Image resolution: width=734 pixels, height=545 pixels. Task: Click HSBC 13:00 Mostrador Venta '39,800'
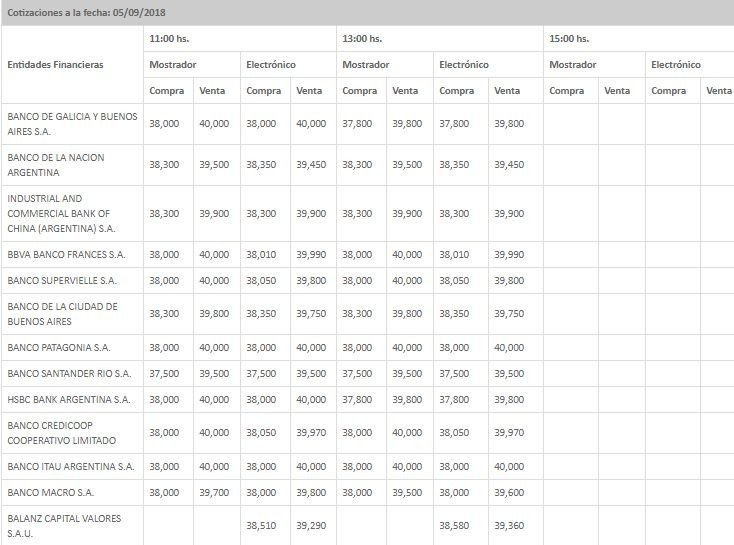tap(407, 399)
